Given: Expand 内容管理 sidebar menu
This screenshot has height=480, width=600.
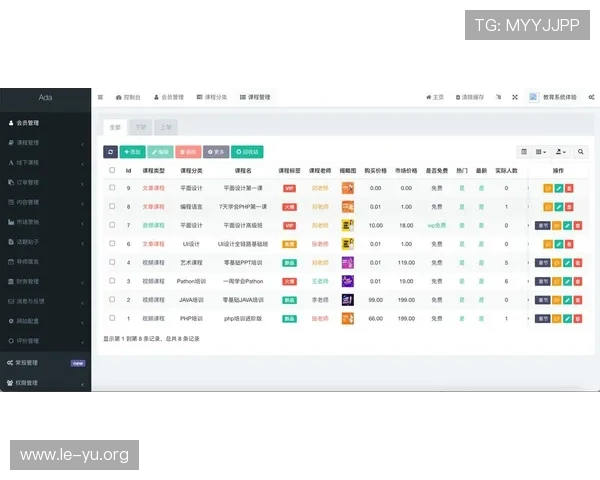Looking at the screenshot, I should (46, 202).
